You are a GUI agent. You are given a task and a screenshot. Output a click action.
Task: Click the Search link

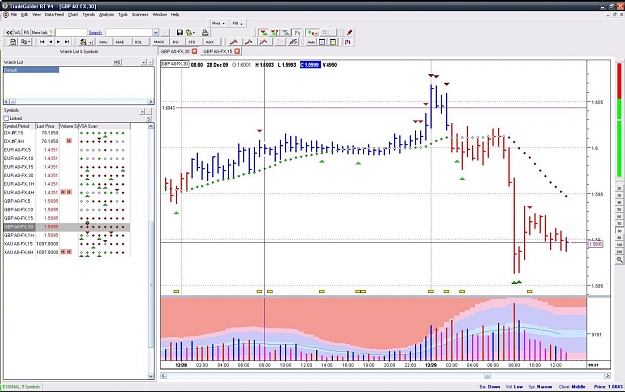[95, 32]
